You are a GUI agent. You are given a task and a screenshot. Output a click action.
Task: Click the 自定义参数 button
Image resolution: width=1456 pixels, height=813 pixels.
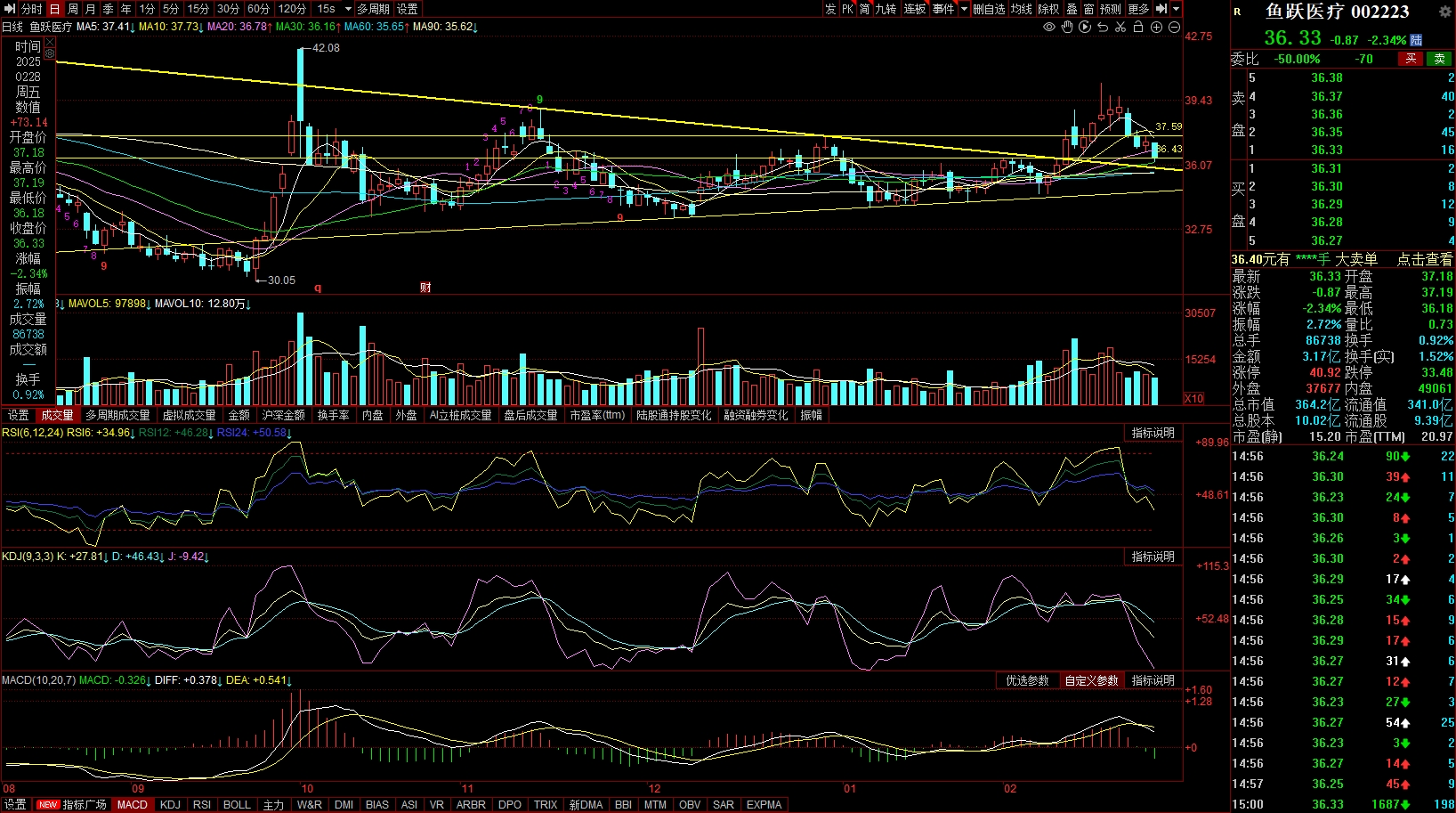(x=1091, y=680)
